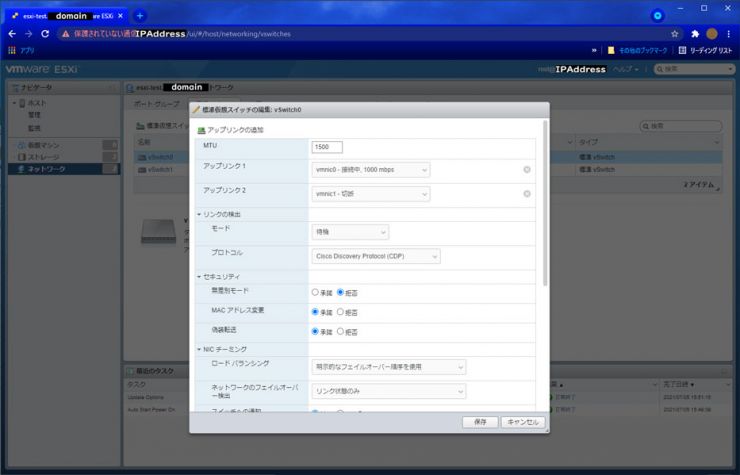This screenshot has height=475, width=740.
Task: Close the esxi-test browser tab
Action: click(x=120, y=16)
